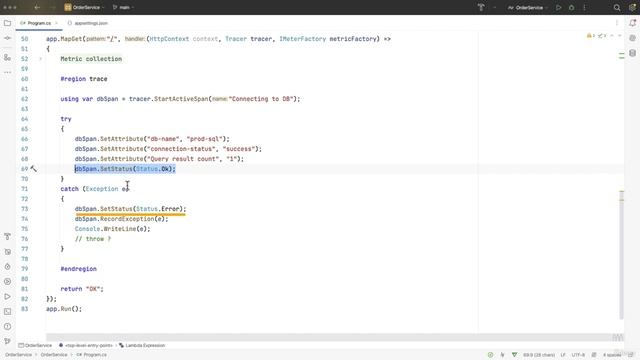
Task: Open more run actions menu in title bar
Action: pos(584,7)
